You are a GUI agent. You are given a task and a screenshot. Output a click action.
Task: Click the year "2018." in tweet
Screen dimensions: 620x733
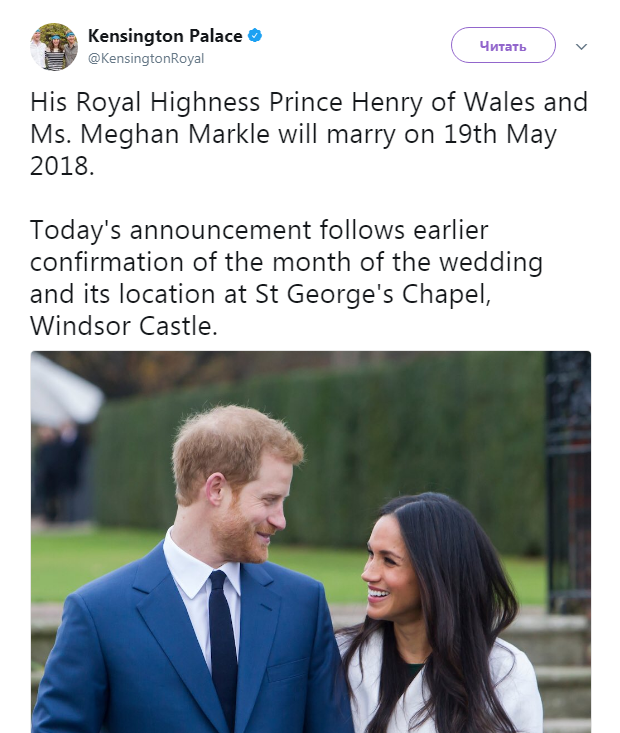[x=62, y=166]
